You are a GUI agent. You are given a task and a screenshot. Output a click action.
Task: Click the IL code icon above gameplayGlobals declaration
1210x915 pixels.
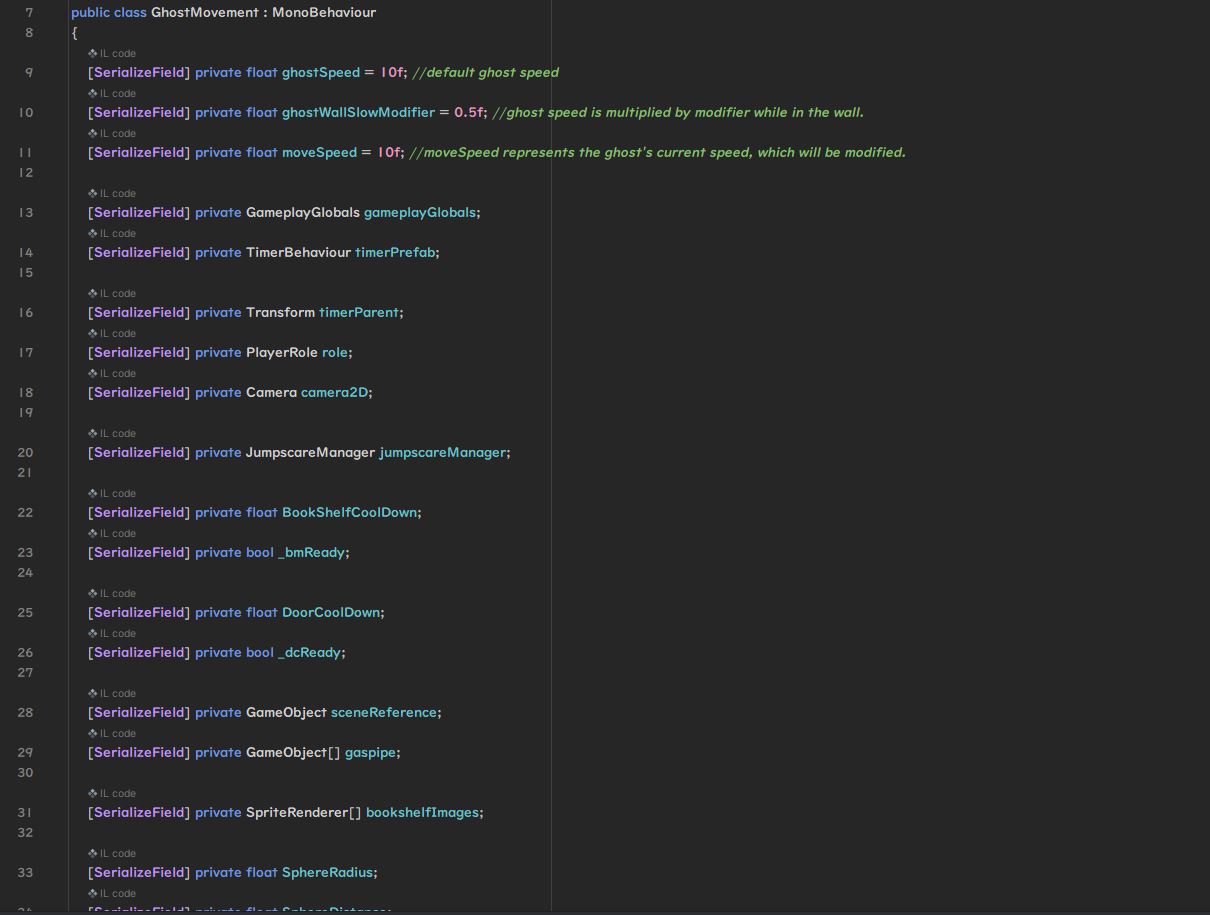tap(93, 193)
